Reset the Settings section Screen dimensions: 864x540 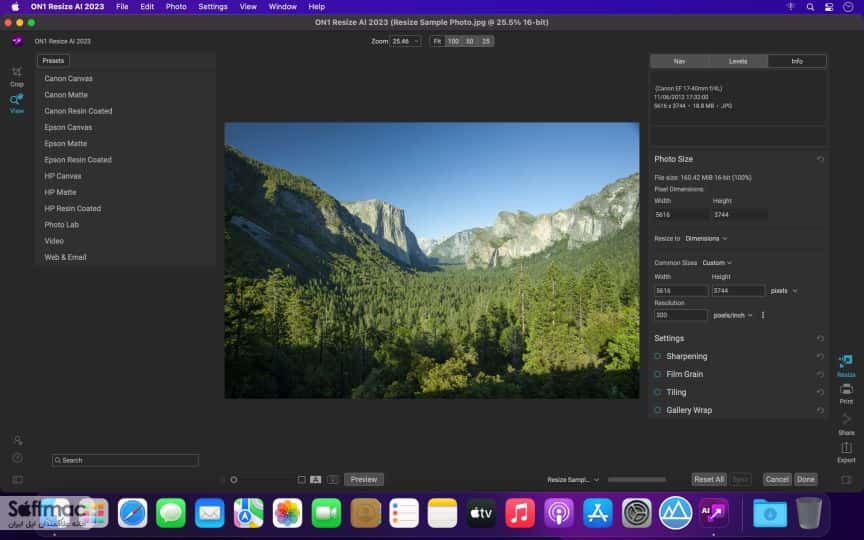pyautogui.click(x=820, y=338)
